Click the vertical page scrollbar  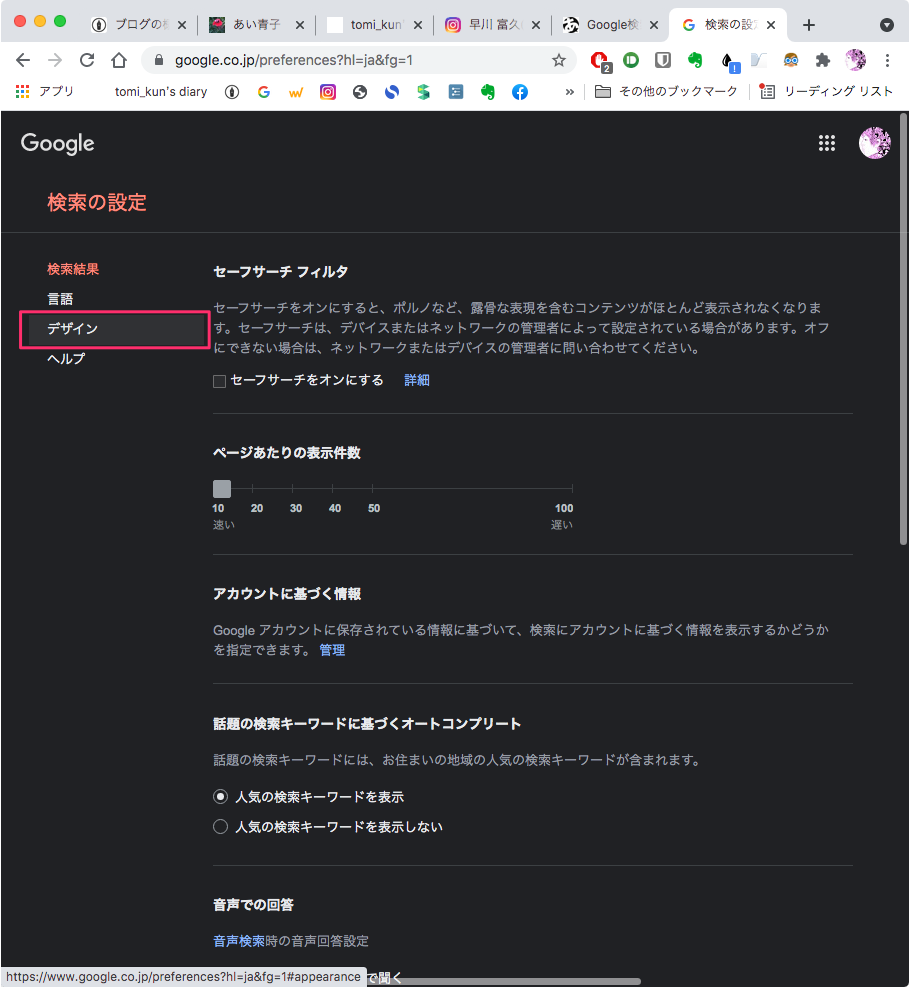(x=904, y=329)
